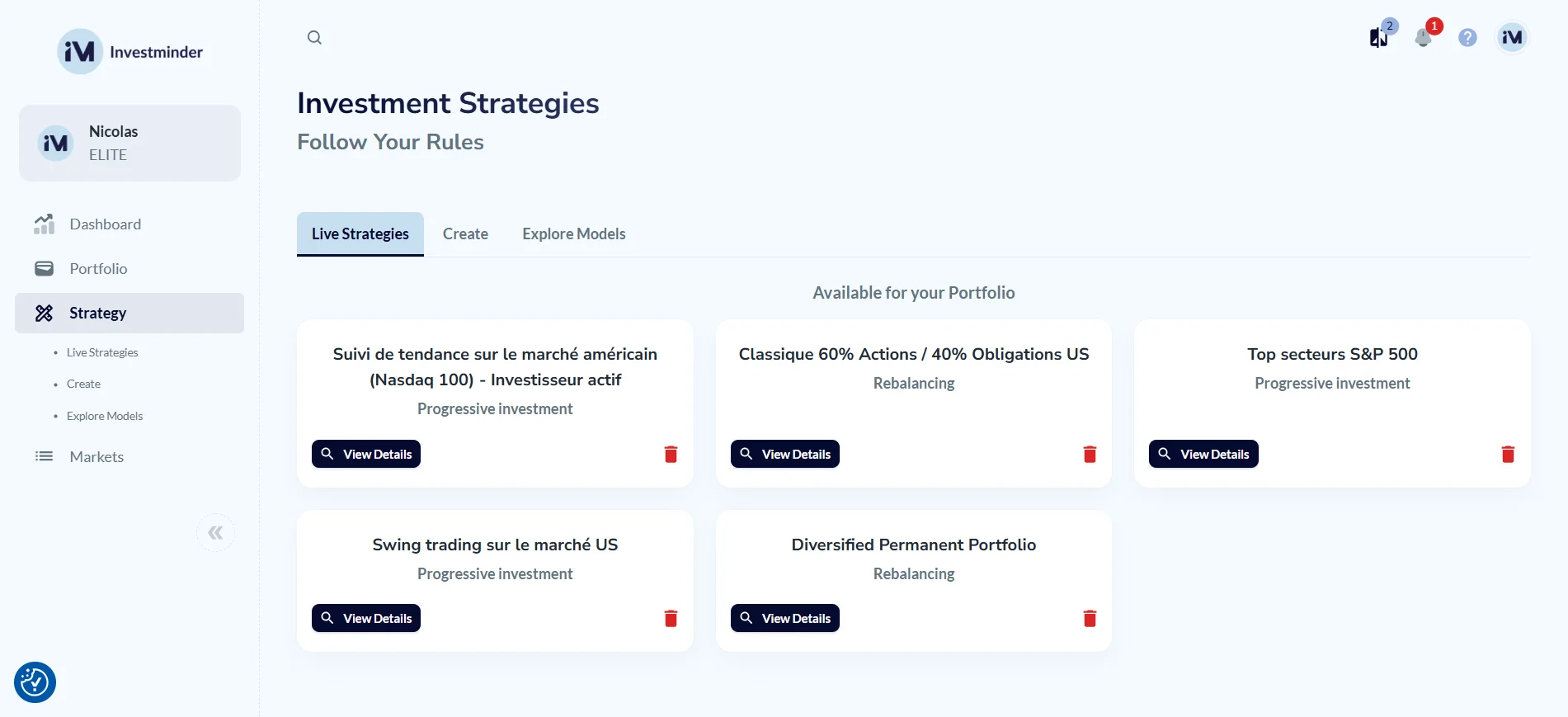Select the Strategy tools icon
Viewport: 1568px width, 717px height.
45,313
